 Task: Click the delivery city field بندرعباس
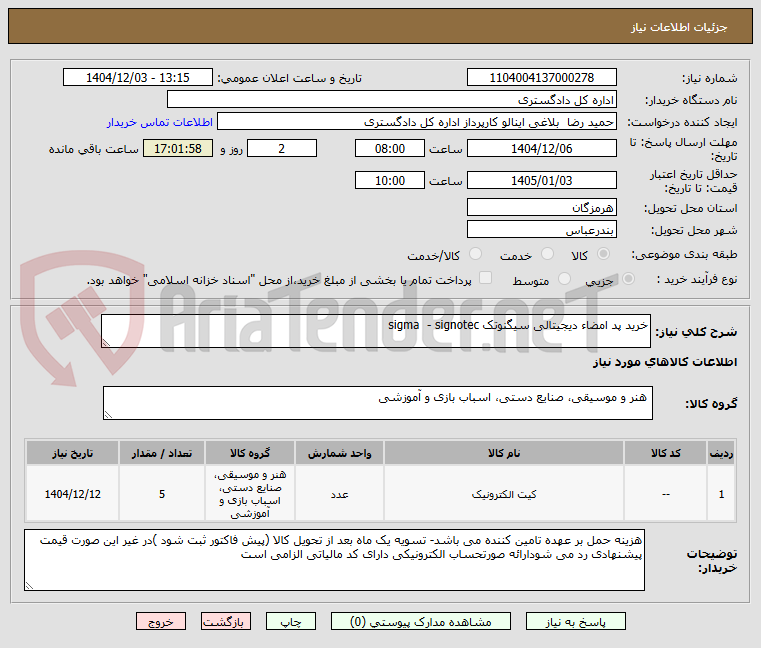542,229
